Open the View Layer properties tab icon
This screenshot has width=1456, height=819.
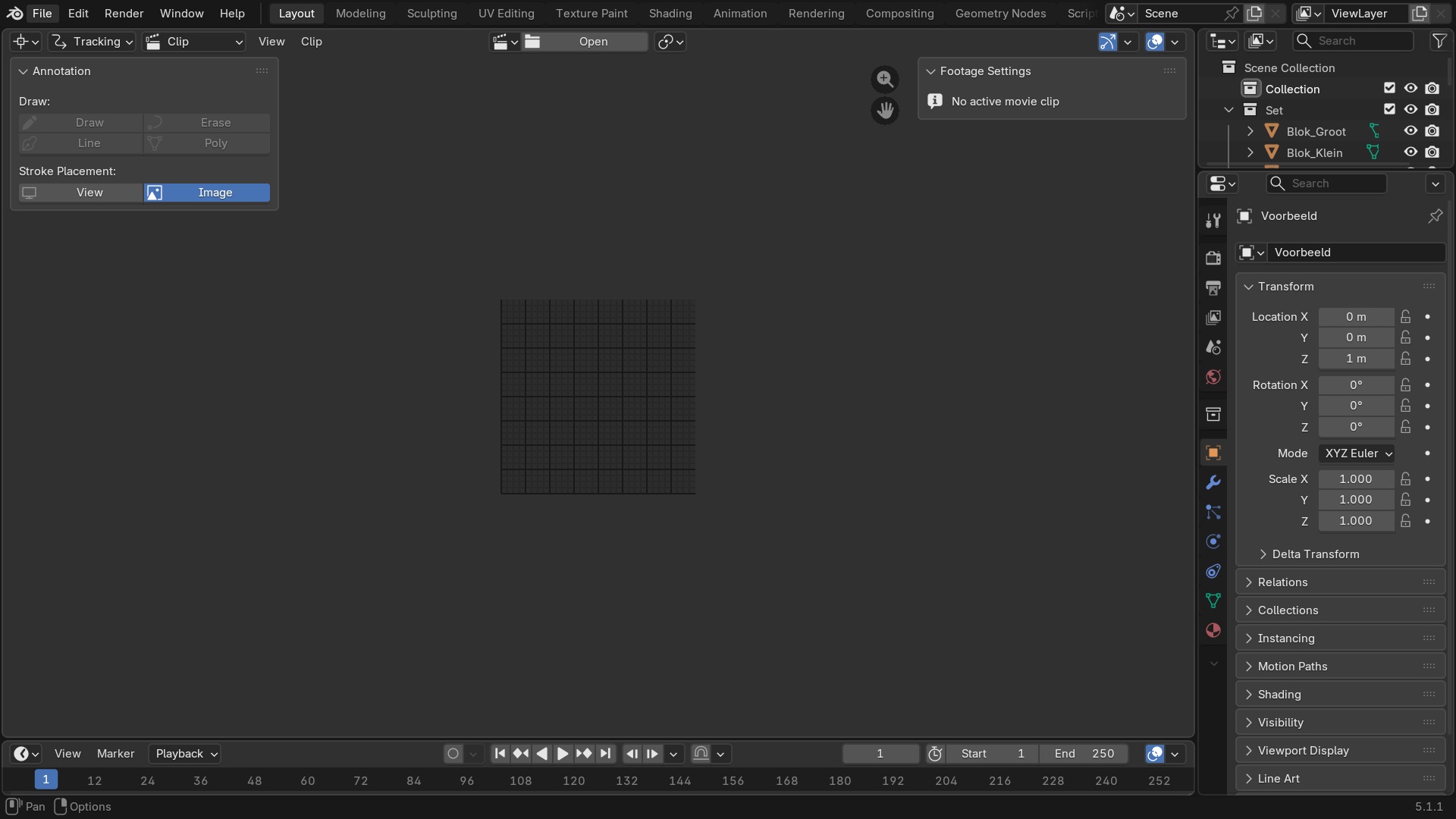(x=1213, y=317)
